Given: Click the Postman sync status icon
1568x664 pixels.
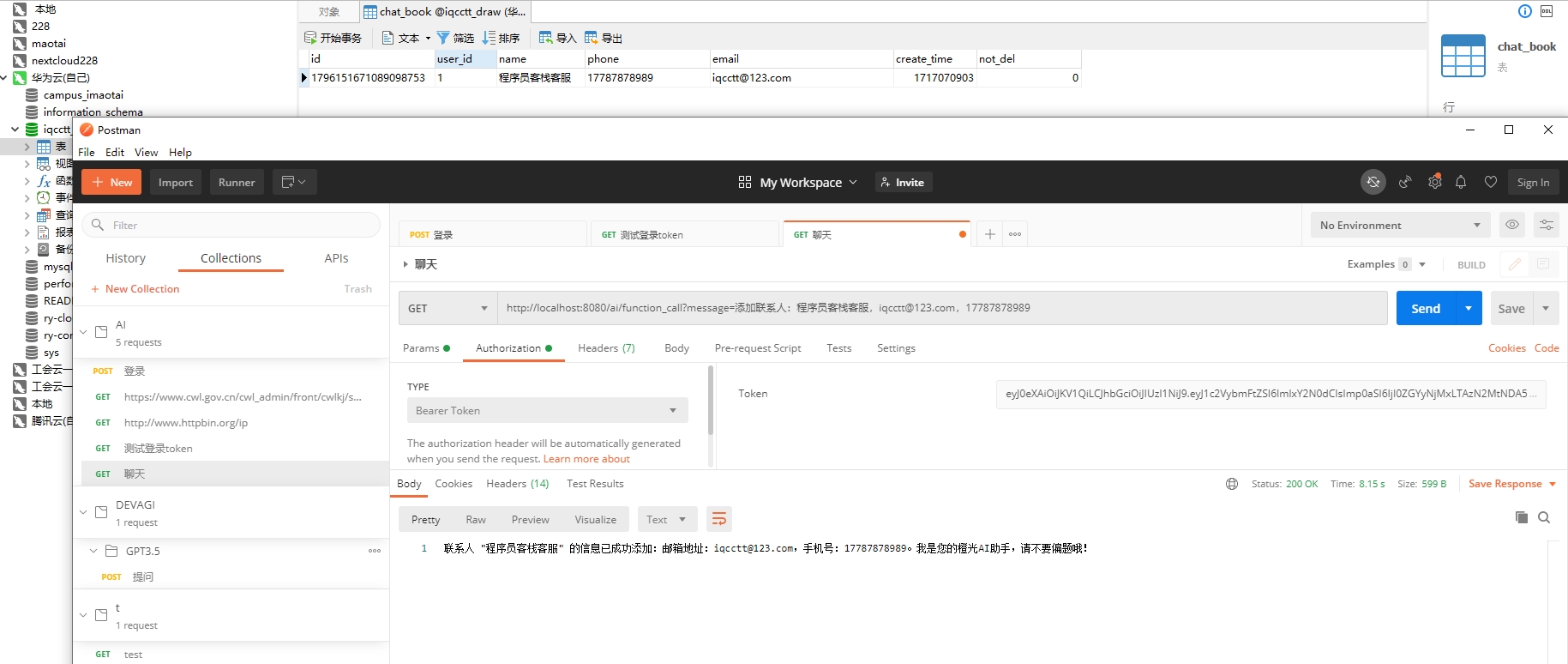Looking at the screenshot, I should click(1373, 182).
